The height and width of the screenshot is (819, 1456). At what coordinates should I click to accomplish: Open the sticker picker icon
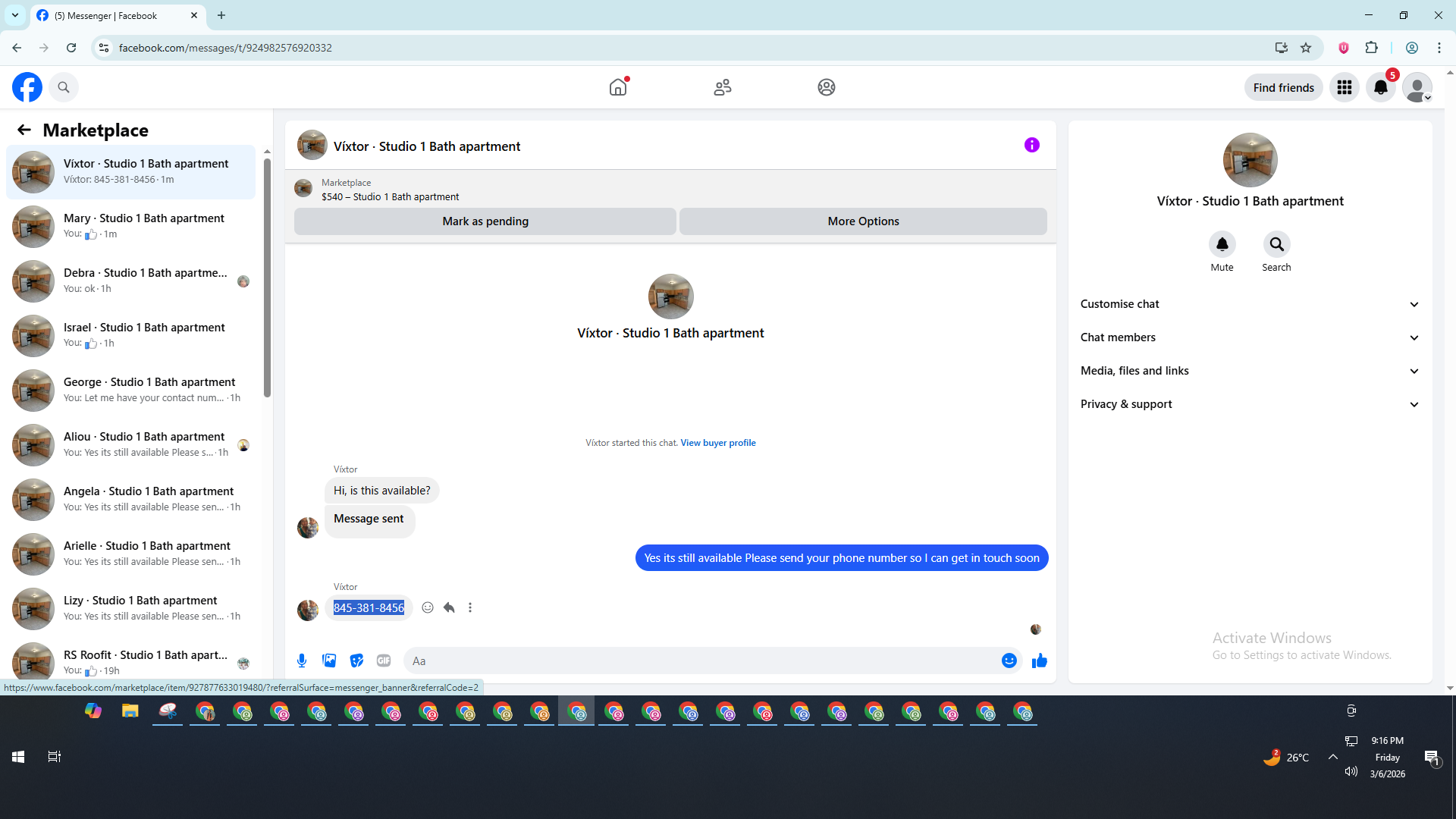(356, 661)
